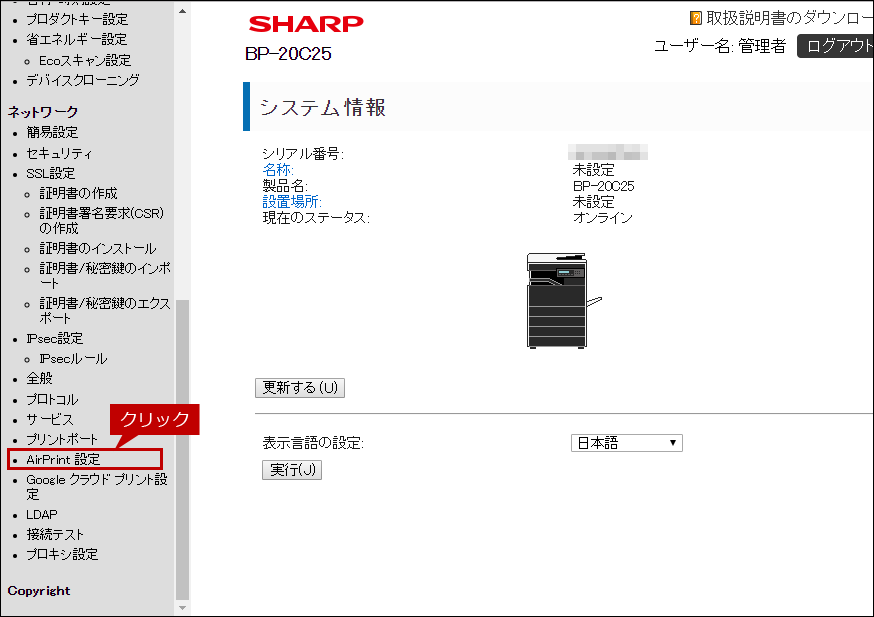Screen dimensions: 874x617
Task: Open デバイスクローニング menu item
Action: pos(83,80)
